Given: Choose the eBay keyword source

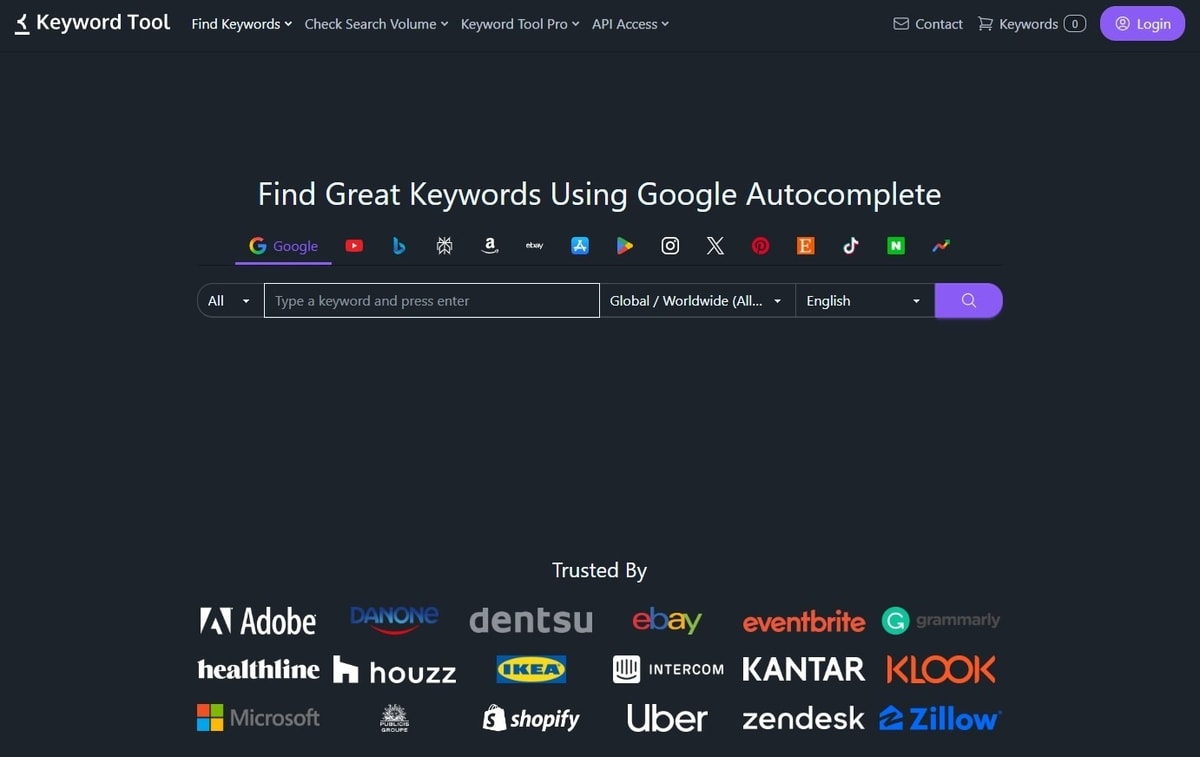Looking at the screenshot, I should (x=534, y=245).
